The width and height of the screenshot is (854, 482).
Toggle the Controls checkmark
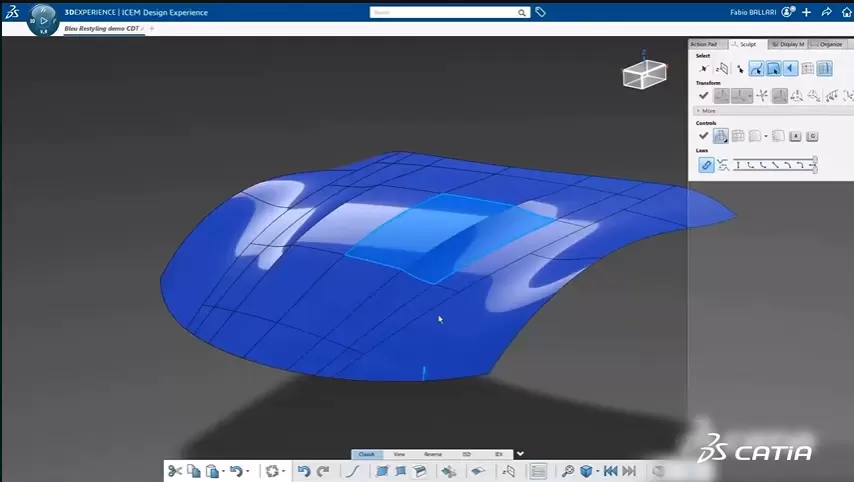tap(703, 136)
